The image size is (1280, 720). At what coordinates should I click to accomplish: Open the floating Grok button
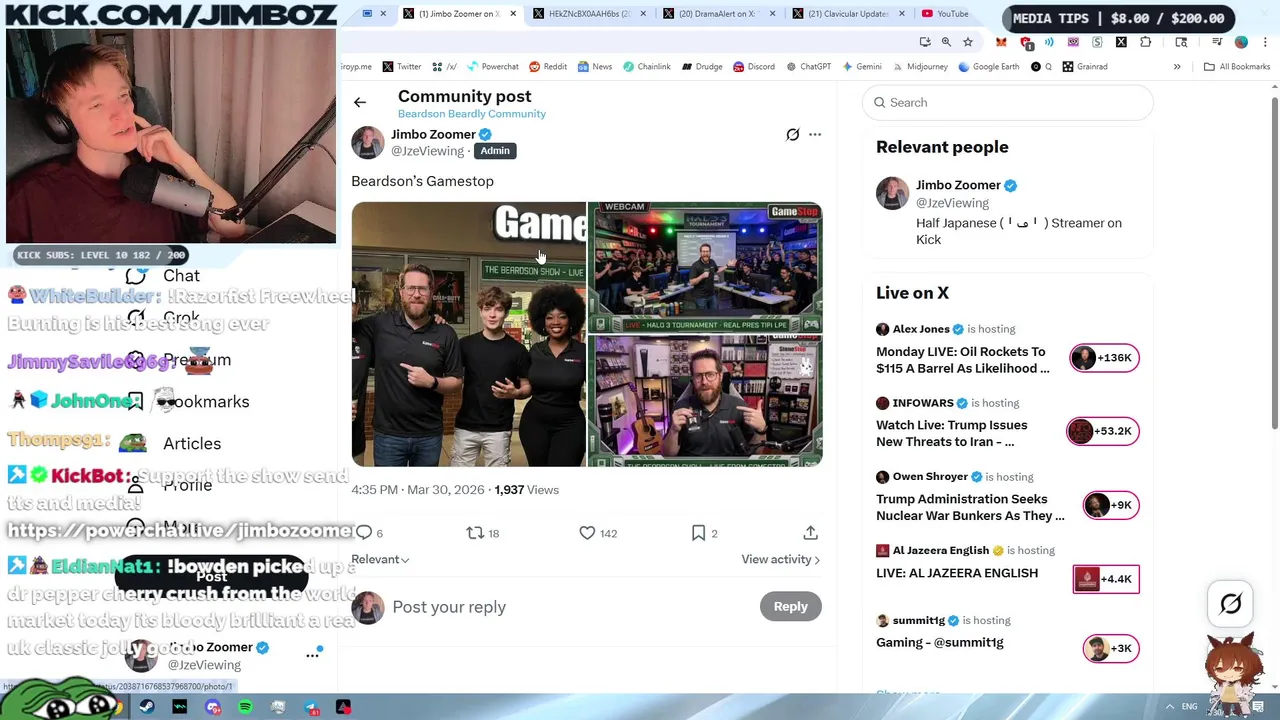[1231, 604]
